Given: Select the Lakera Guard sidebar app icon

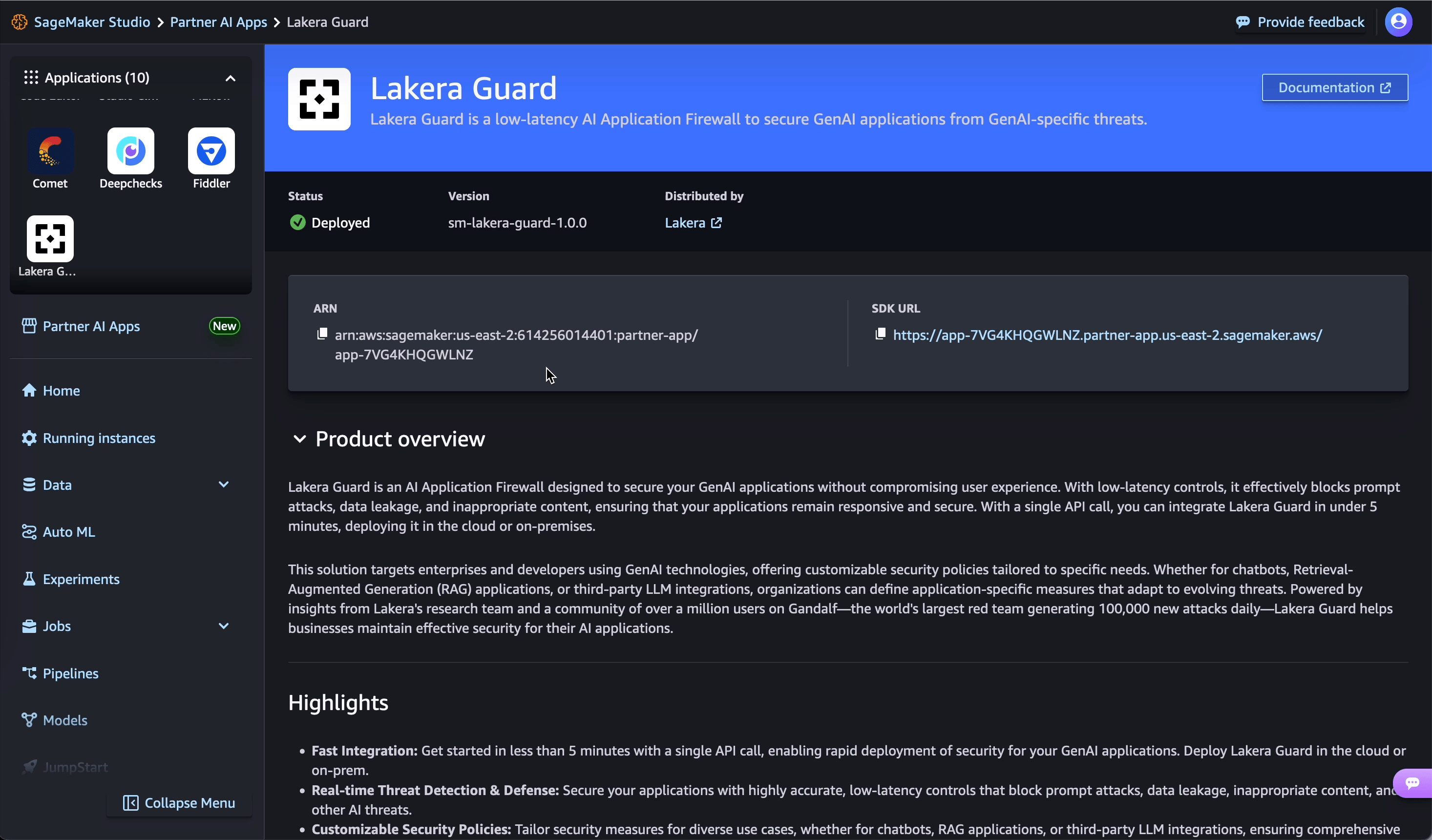Looking at the screenshot, I should [50, 239].
